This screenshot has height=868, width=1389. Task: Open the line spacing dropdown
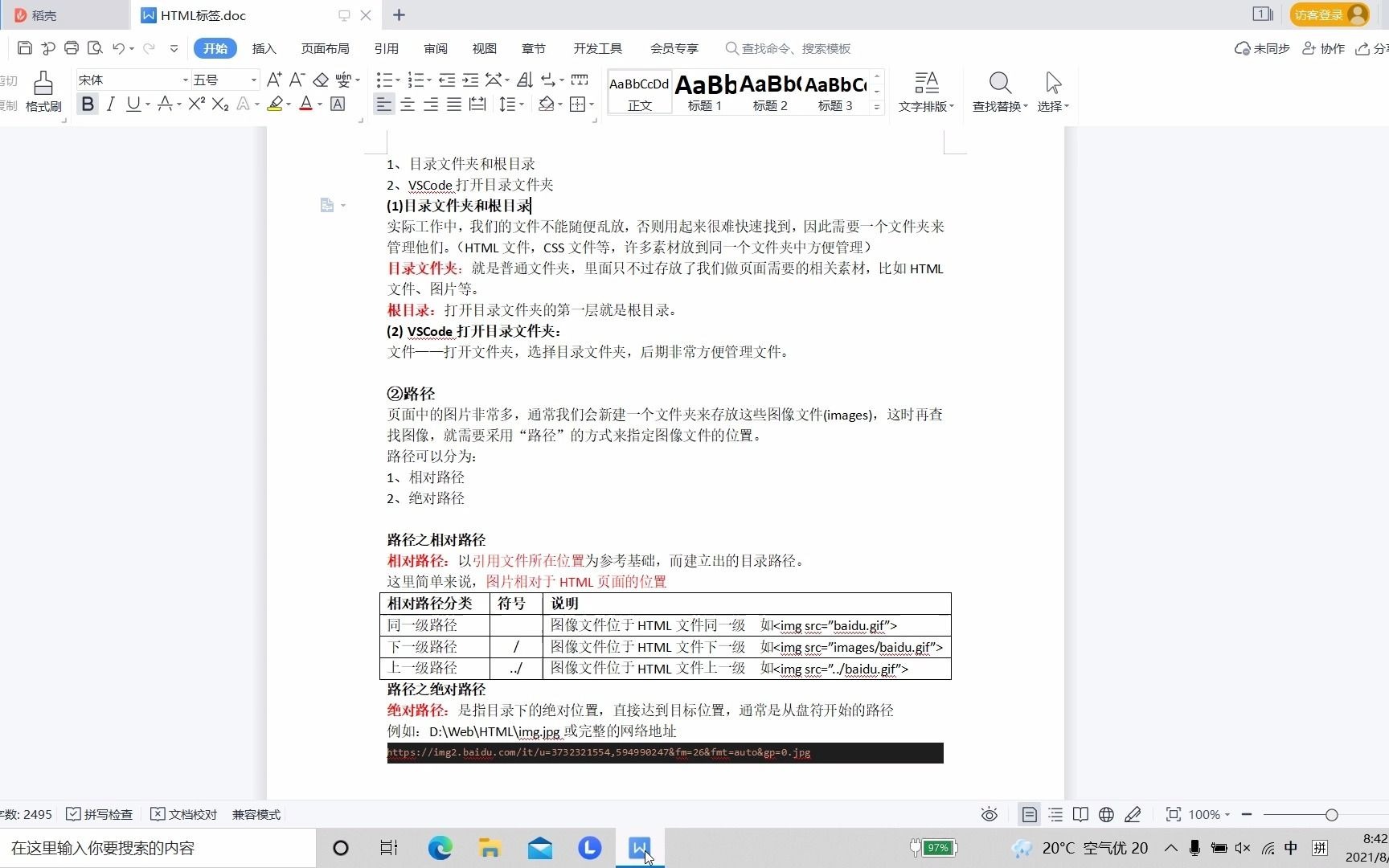pos(511,104)
